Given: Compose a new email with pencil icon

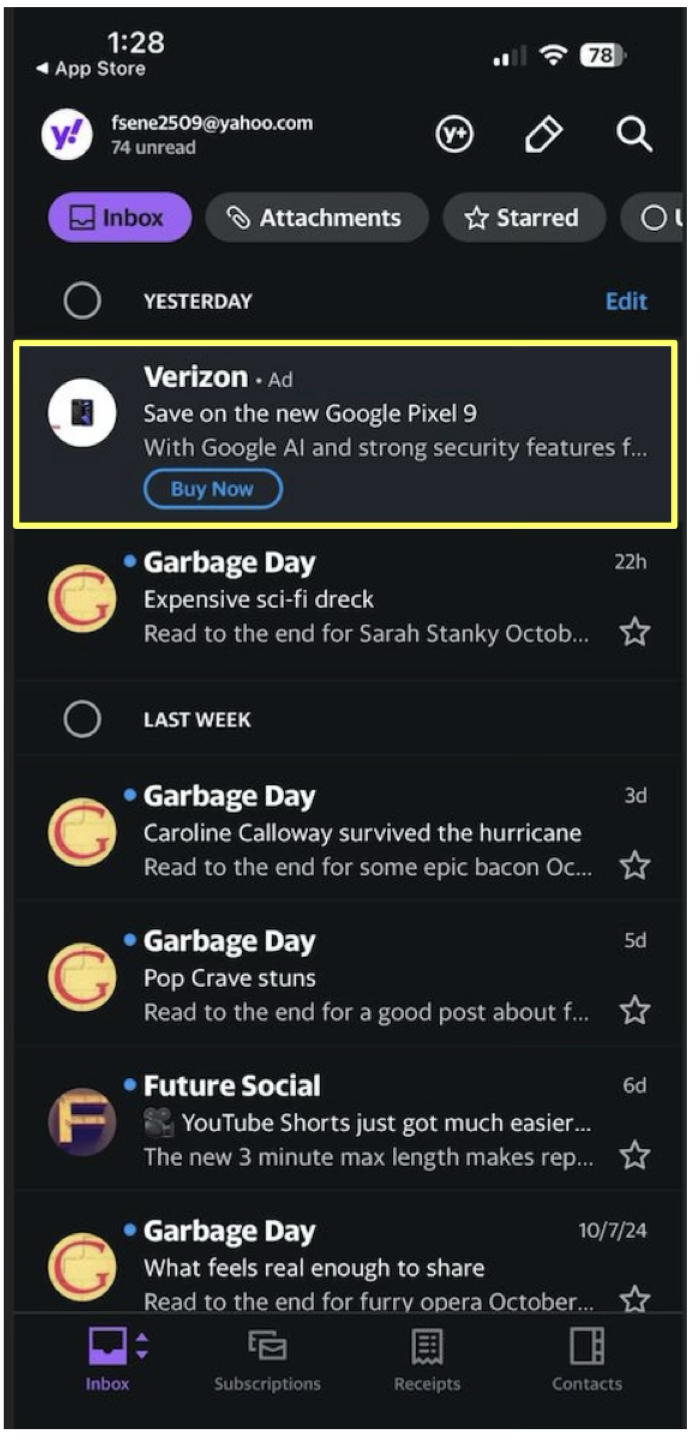Looking at the screenshot, I should (544, 135).
